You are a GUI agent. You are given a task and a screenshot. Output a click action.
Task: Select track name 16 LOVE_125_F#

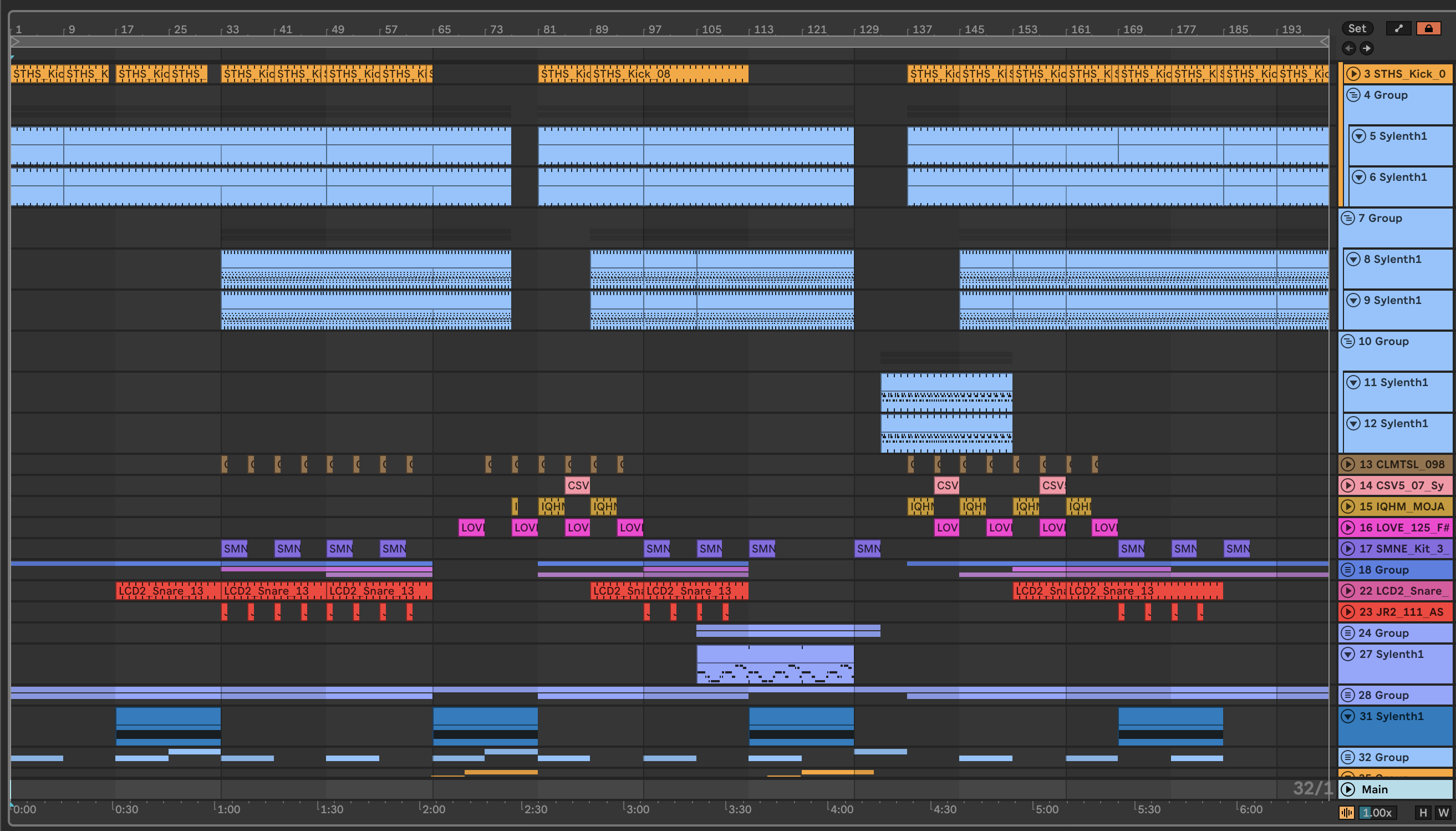pyautogui.click(x=1403, y=528)
